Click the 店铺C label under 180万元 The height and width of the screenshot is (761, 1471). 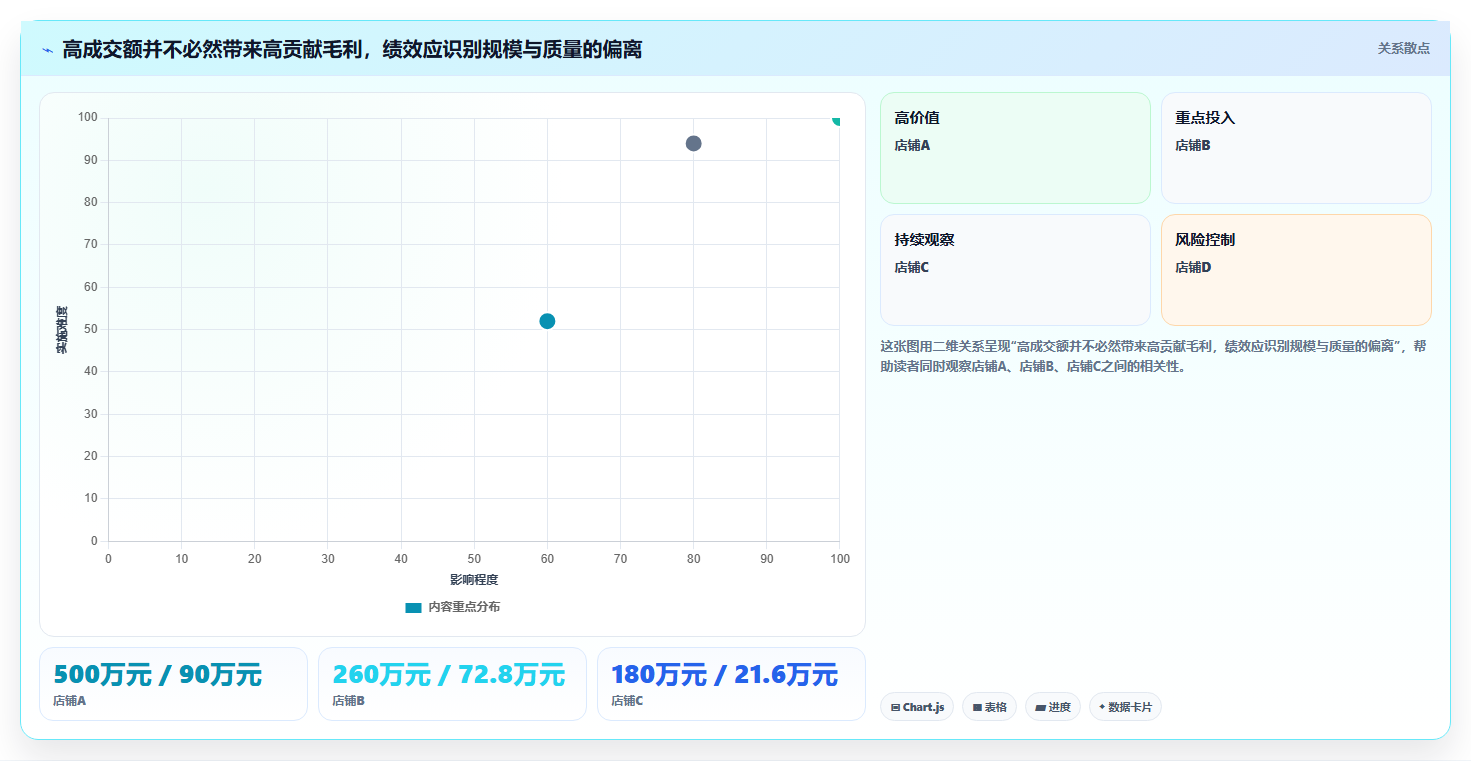[x=627, y=701]
